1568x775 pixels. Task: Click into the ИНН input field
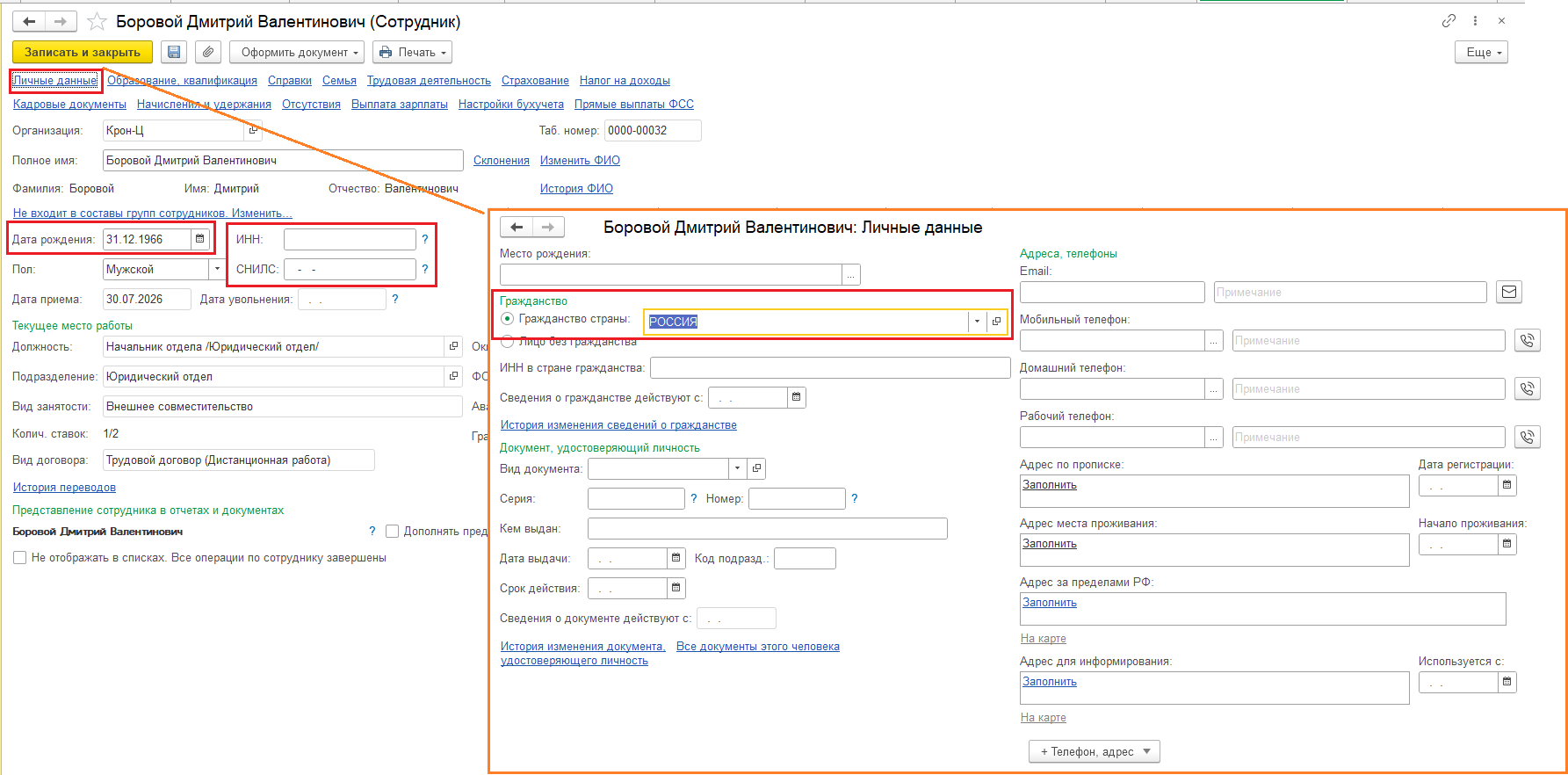point(350,239)
